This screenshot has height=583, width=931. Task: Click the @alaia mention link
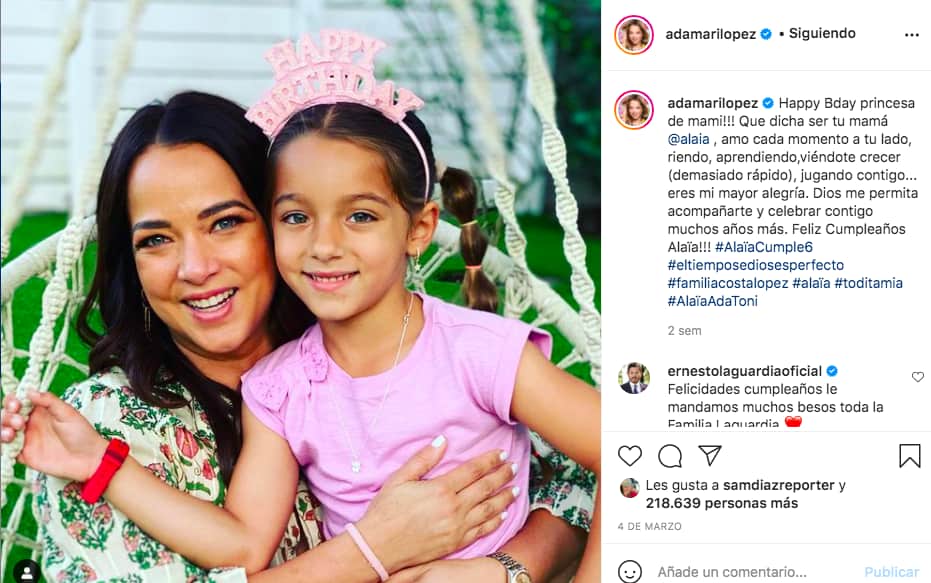point(688,140)
